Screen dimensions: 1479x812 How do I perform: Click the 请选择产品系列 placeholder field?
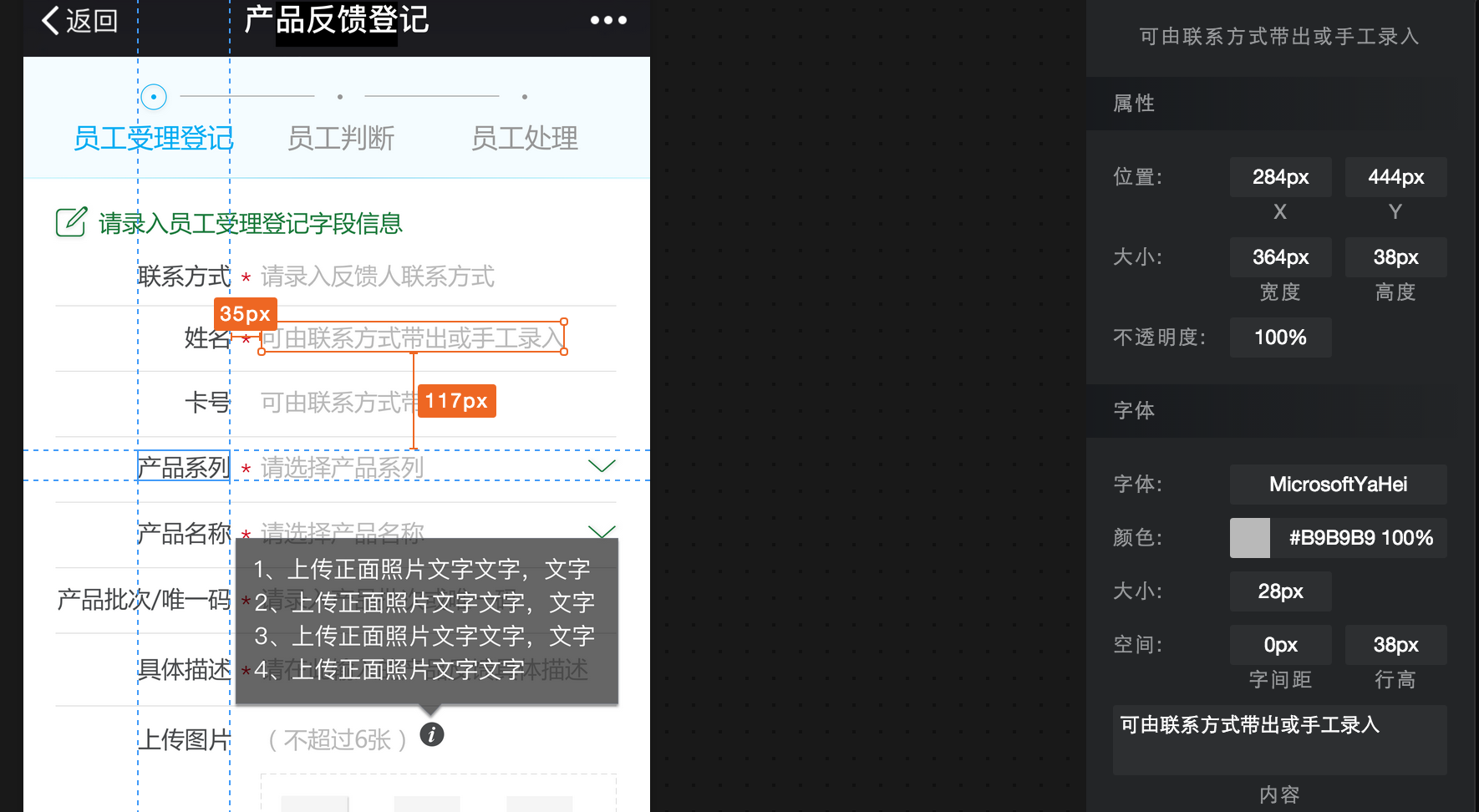[x=343, y=467]
